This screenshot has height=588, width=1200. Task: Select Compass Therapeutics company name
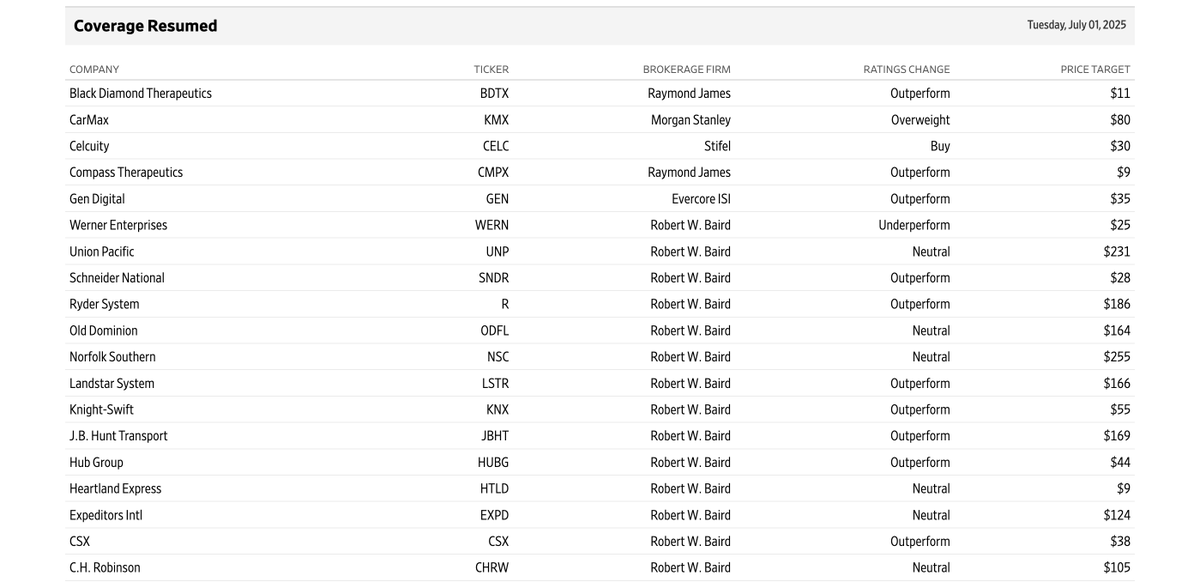pos(126,172)
